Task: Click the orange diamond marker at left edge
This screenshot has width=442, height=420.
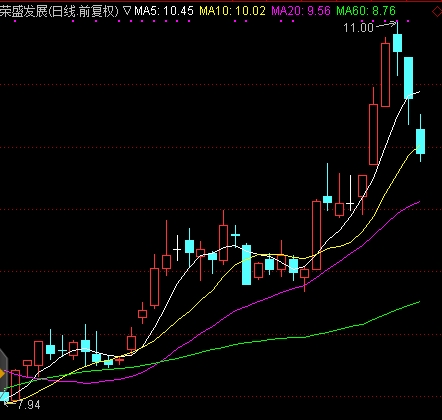Action: 2,374
